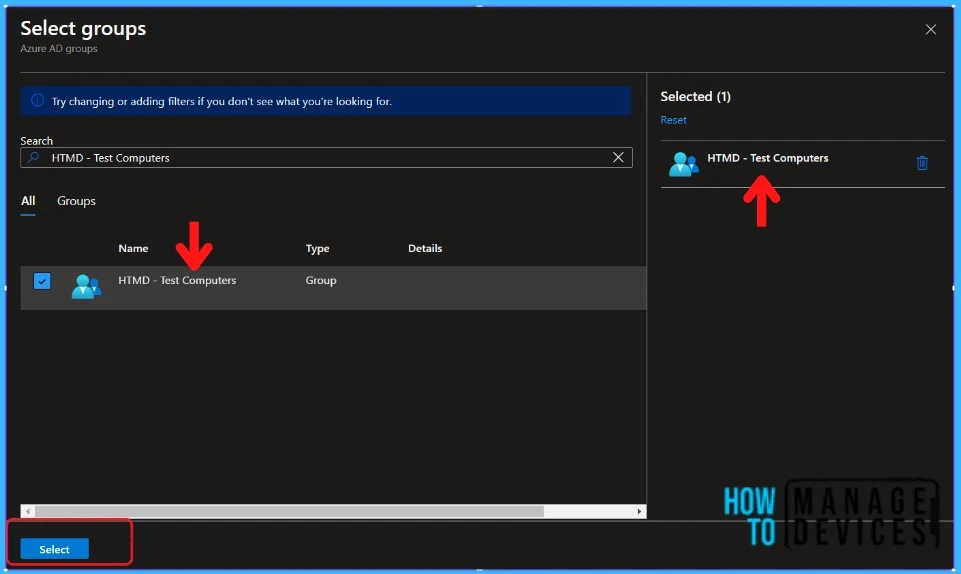Close the Select groups panel

point(930,29)
